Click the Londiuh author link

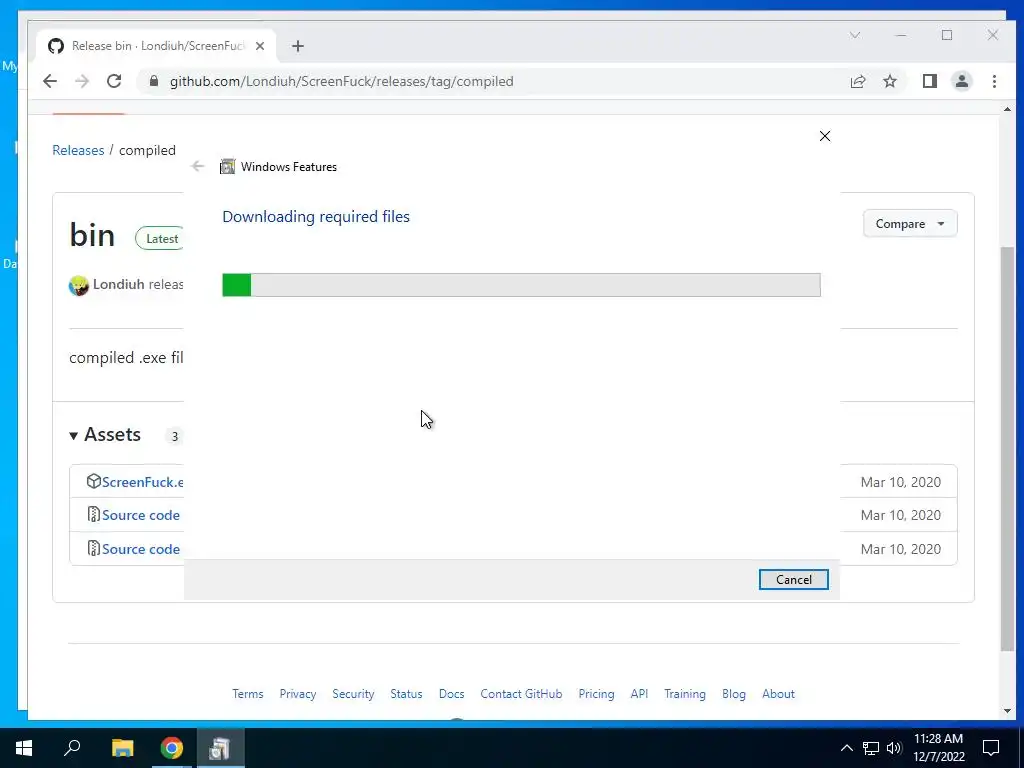pos(118,284)
